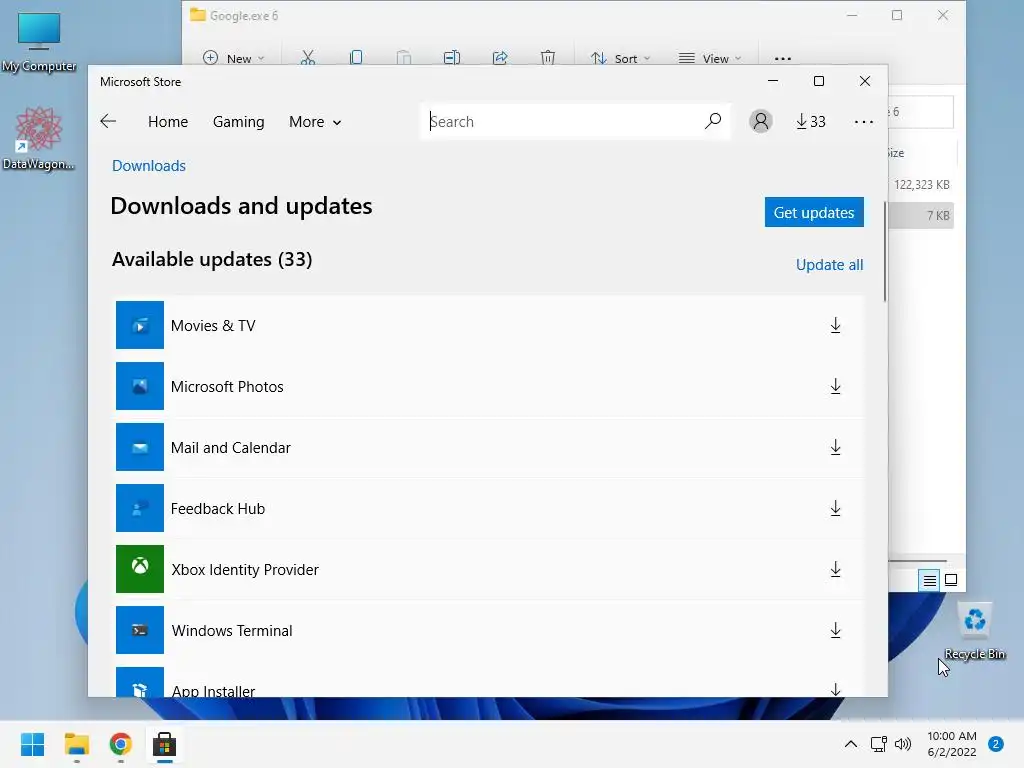Expand the View dropdown in File Explorer
Image resolution: width=1024 pixels, height=768 pixels.
709,58
